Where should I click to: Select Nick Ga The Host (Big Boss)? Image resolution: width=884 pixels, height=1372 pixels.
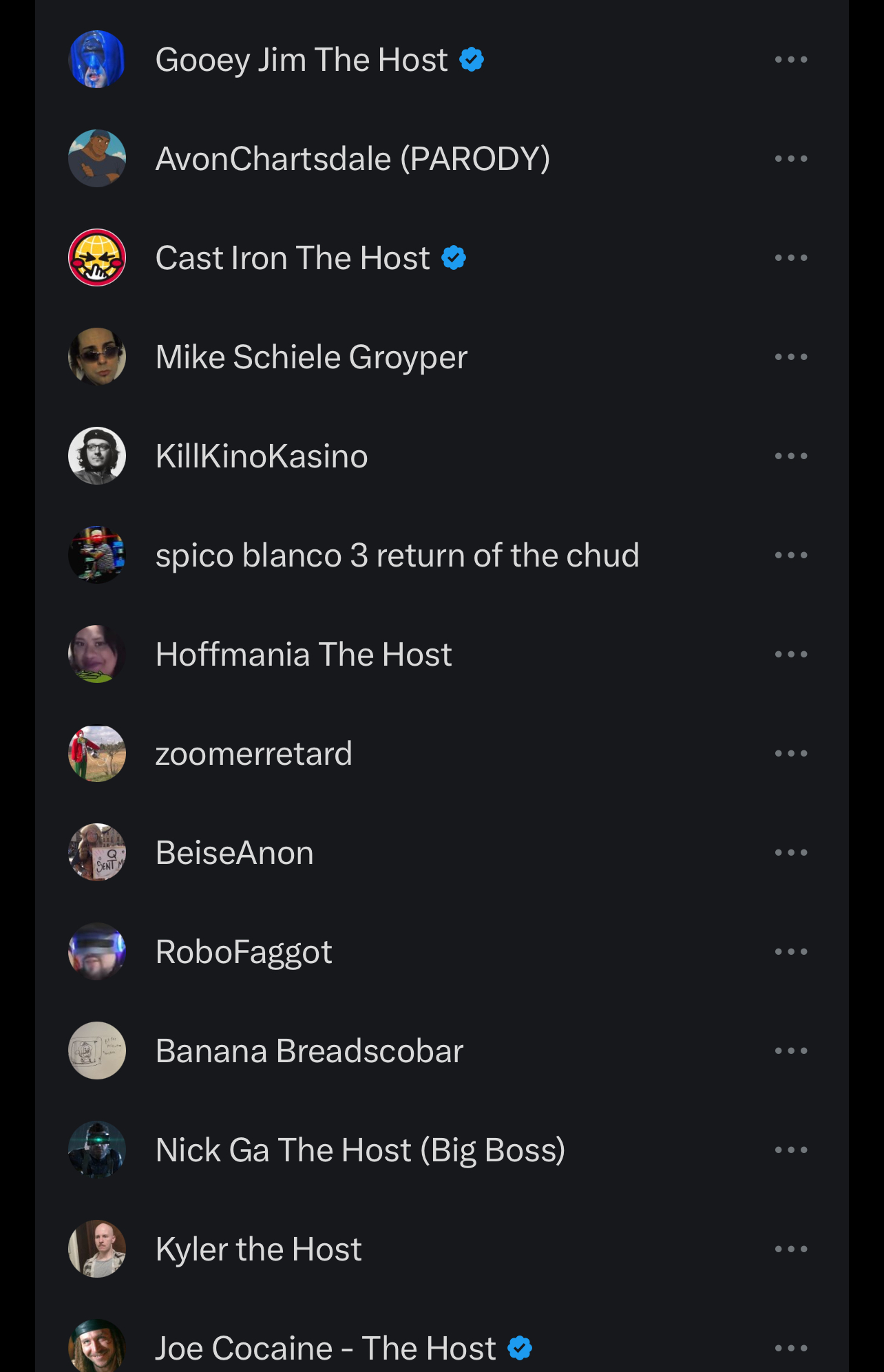pyautogui.click(x=360, y=1150)
